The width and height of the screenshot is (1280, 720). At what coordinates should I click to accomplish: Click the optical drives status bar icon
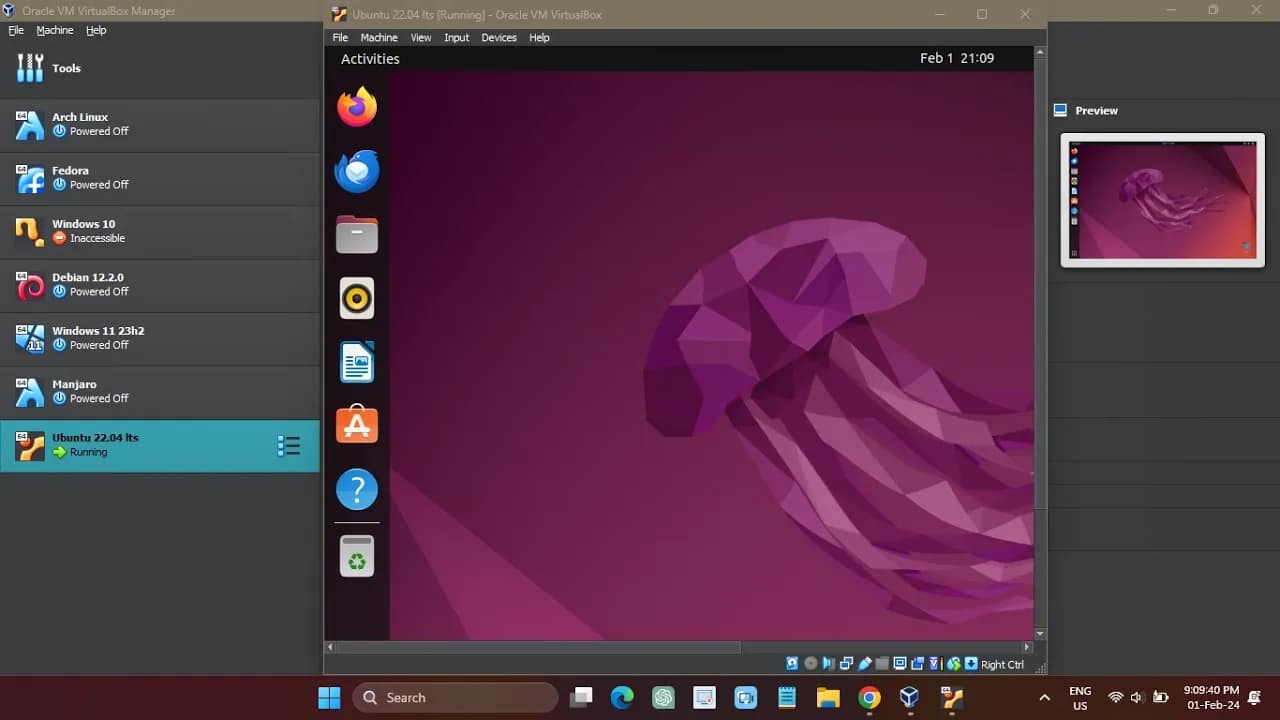click(810, 663)
